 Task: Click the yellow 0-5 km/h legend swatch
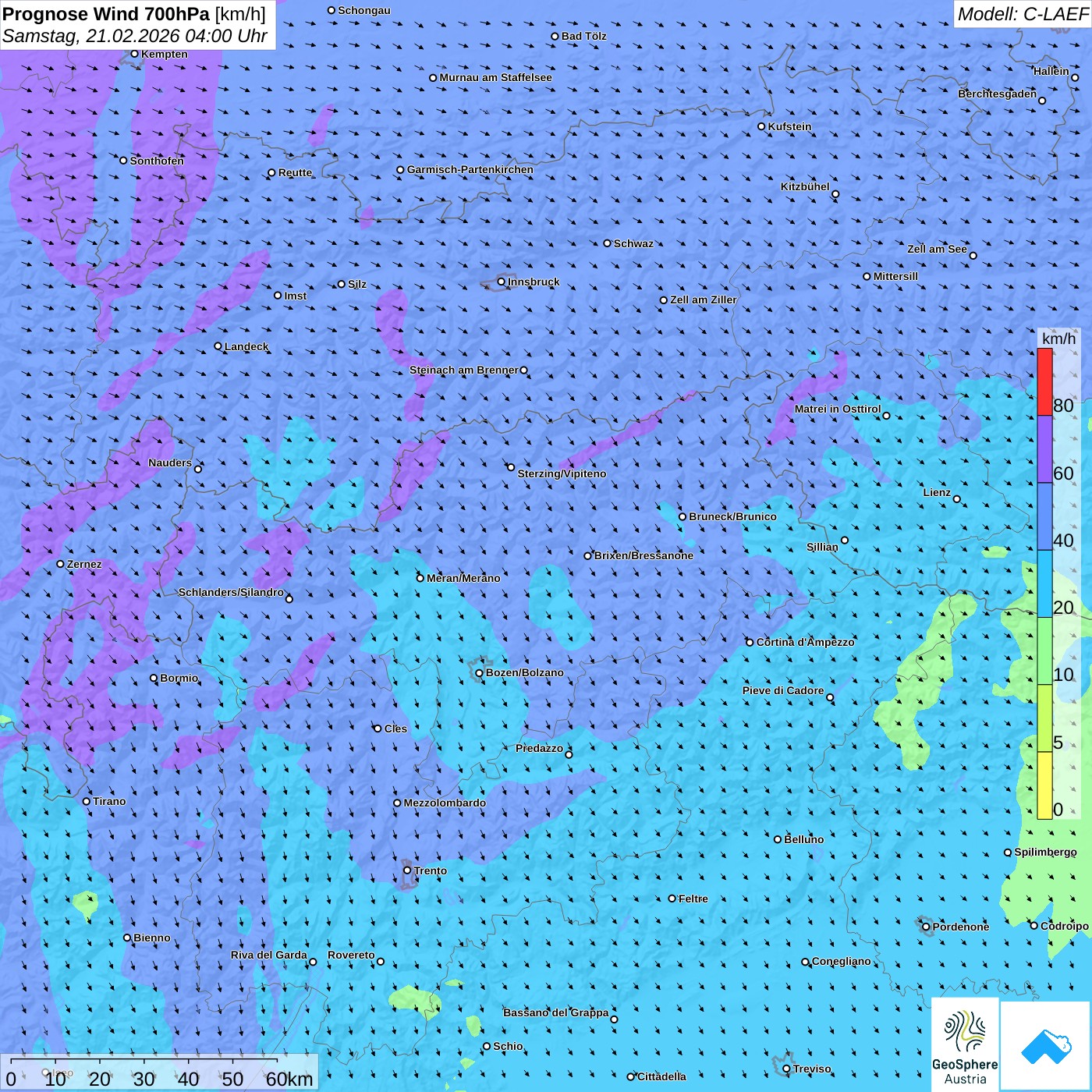(1044, 785)
